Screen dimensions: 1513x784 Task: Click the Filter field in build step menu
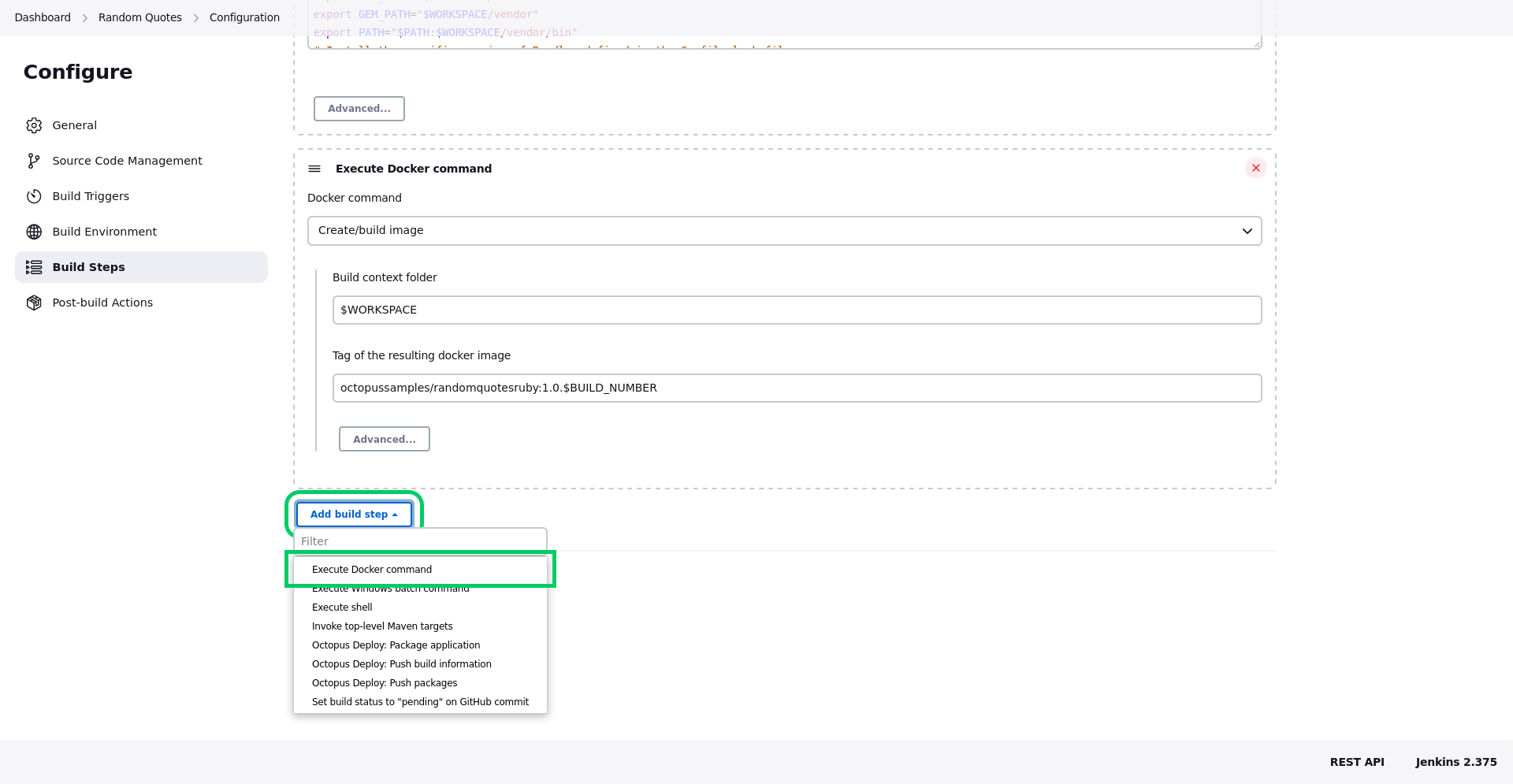point(420,541)
